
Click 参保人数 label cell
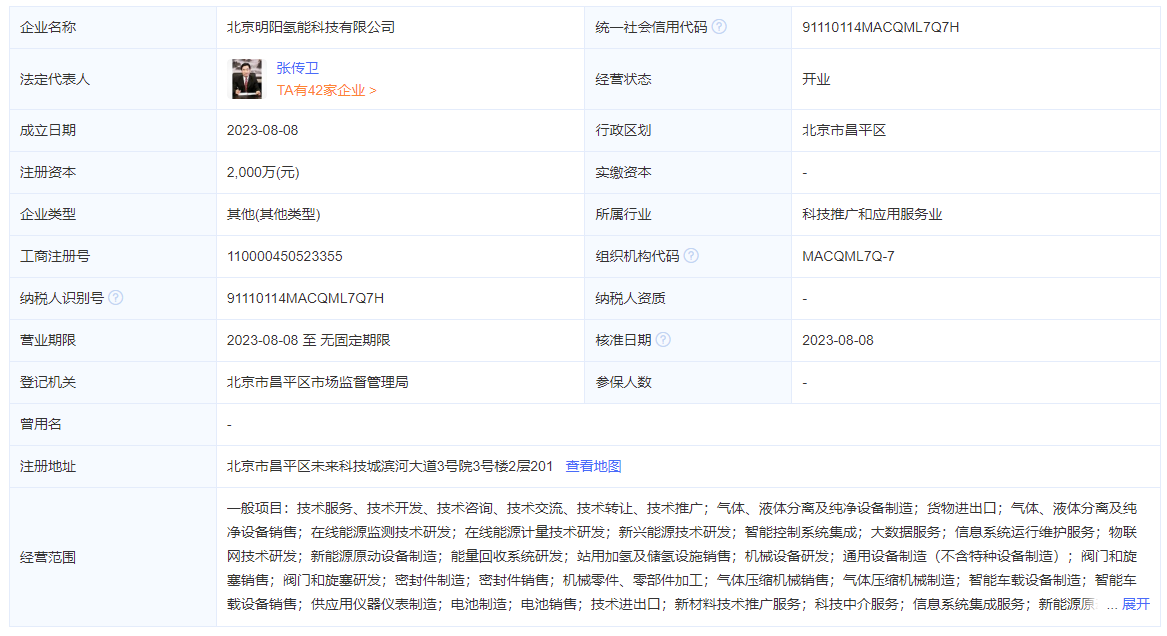click(688, 382)
